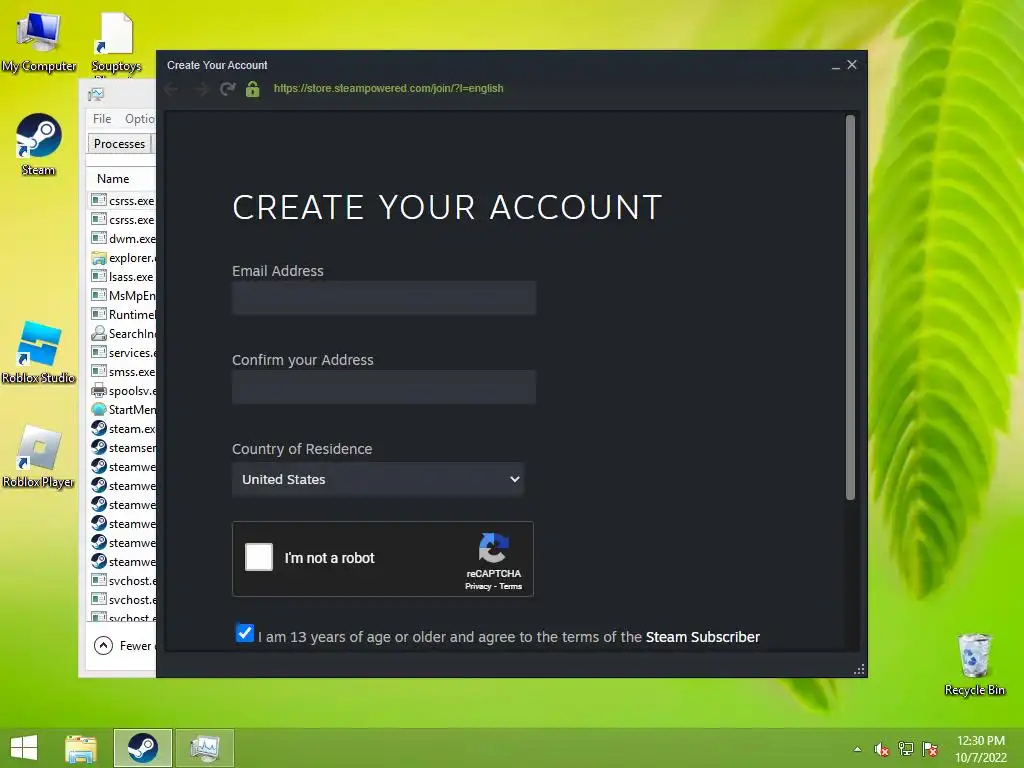Click the Task Manager title bar icon

96,95
